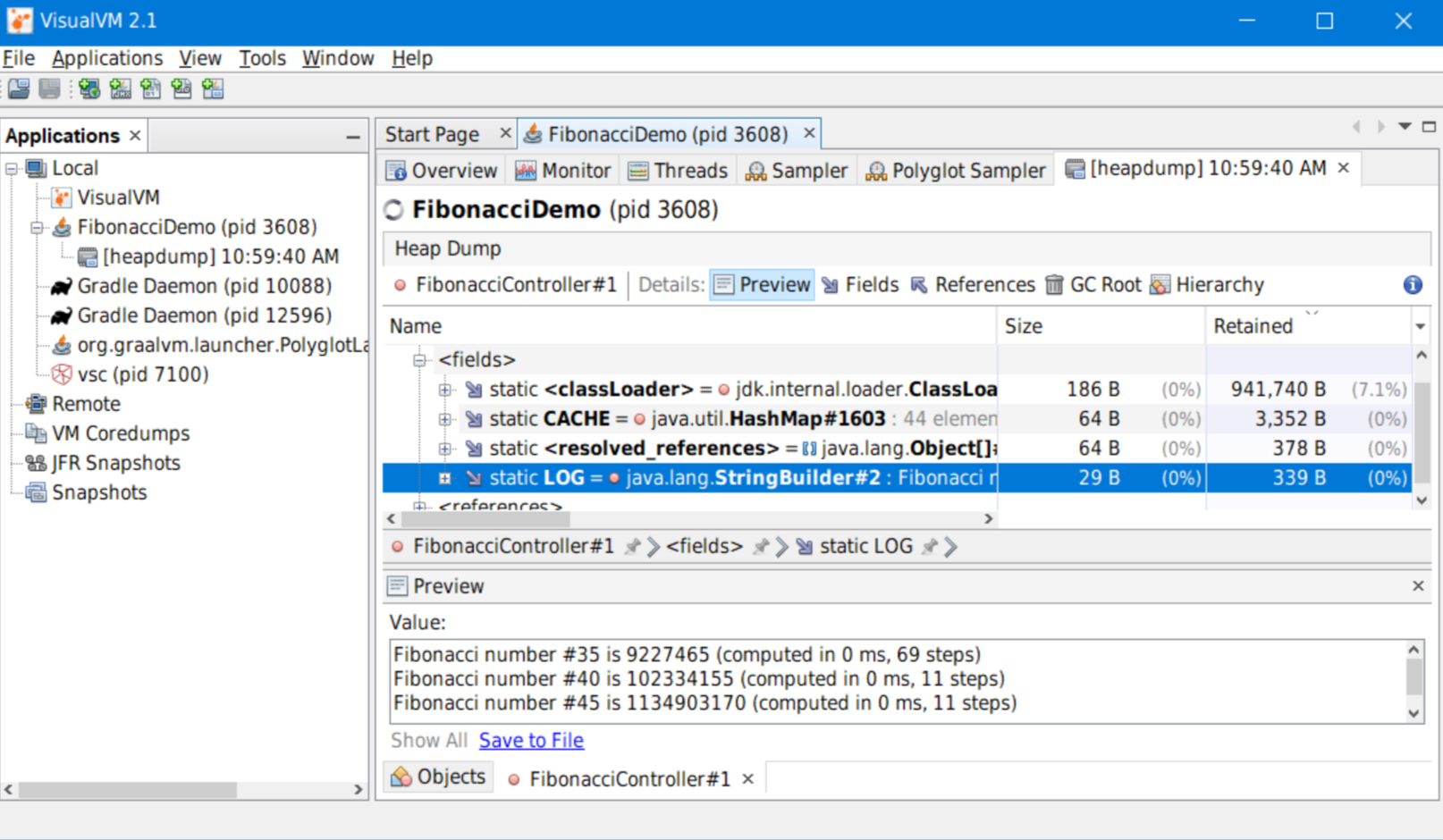The image size is (1443, 840).
Task: Collapse the <fields> tree node
Action: [419, 359]
